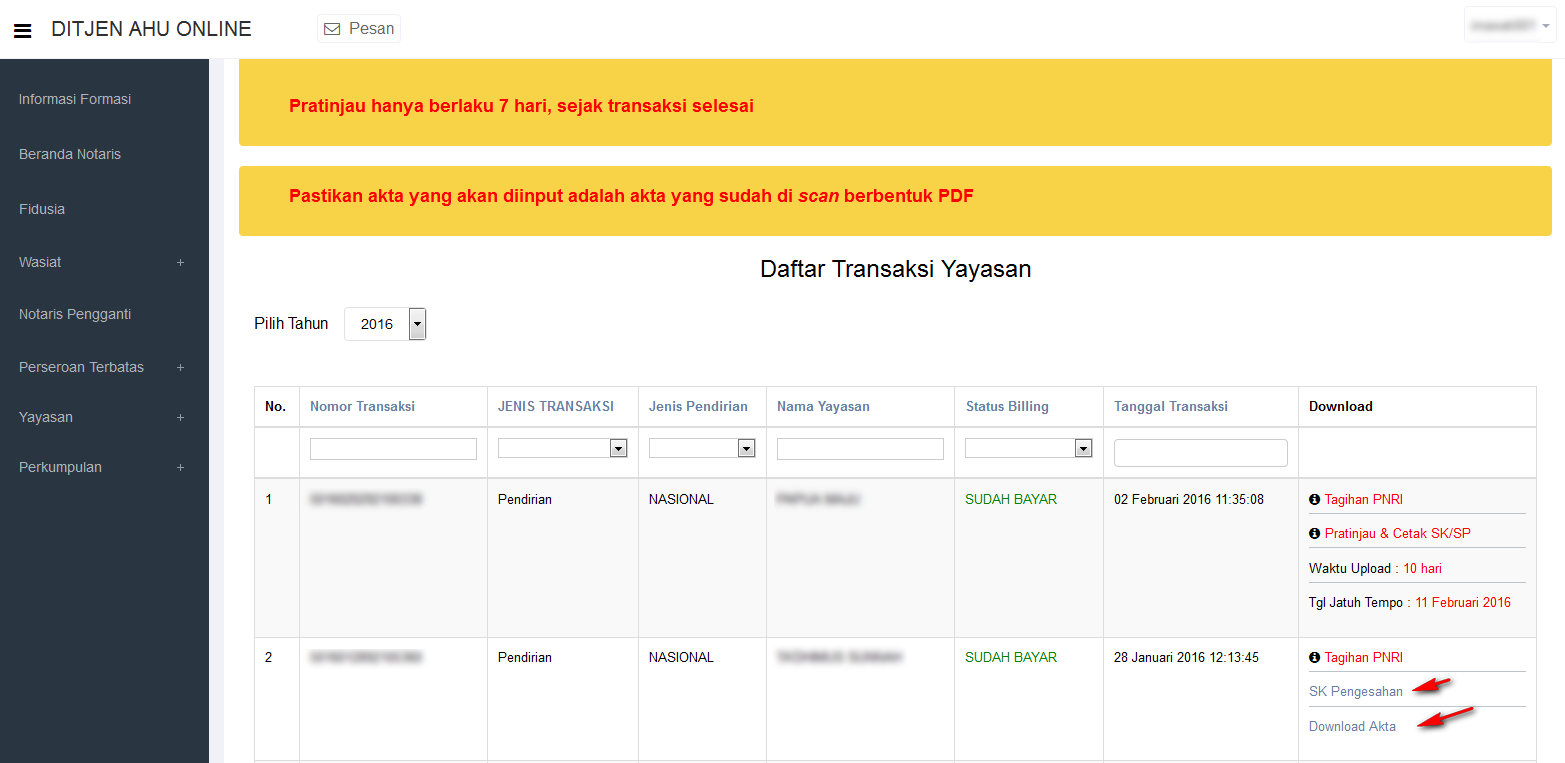Expand the Wasiat sidebar menu

tap(180, 262)
